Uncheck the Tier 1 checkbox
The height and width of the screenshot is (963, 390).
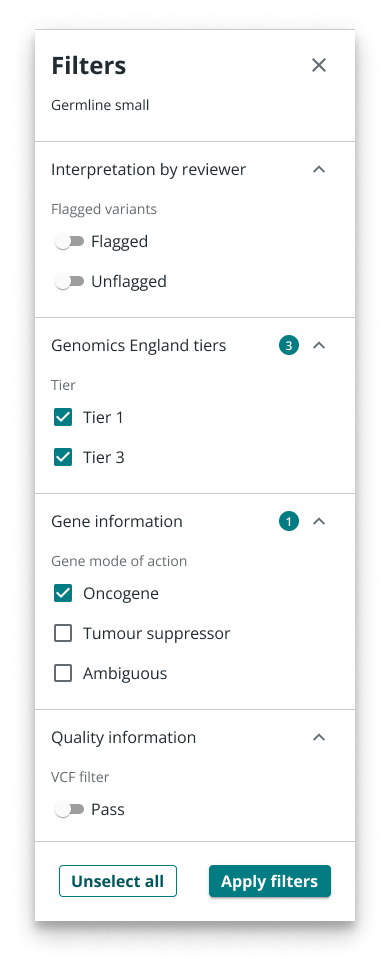pyautogui.click(x=63, y=418)
